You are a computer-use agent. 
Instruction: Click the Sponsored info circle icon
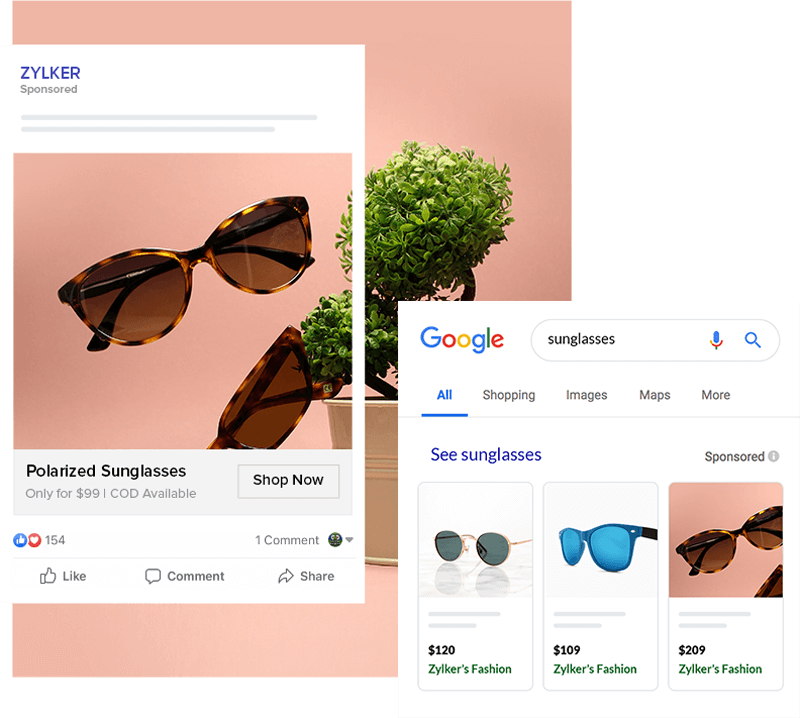(x=773, y=456)
